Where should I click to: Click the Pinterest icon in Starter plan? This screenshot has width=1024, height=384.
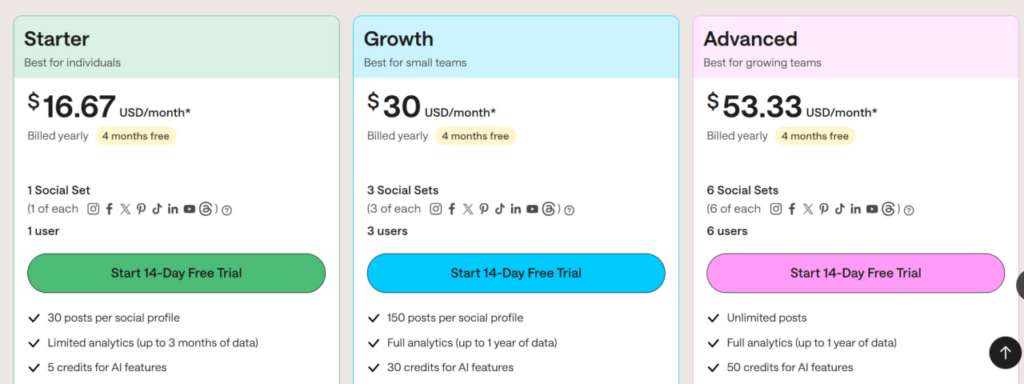141,209
